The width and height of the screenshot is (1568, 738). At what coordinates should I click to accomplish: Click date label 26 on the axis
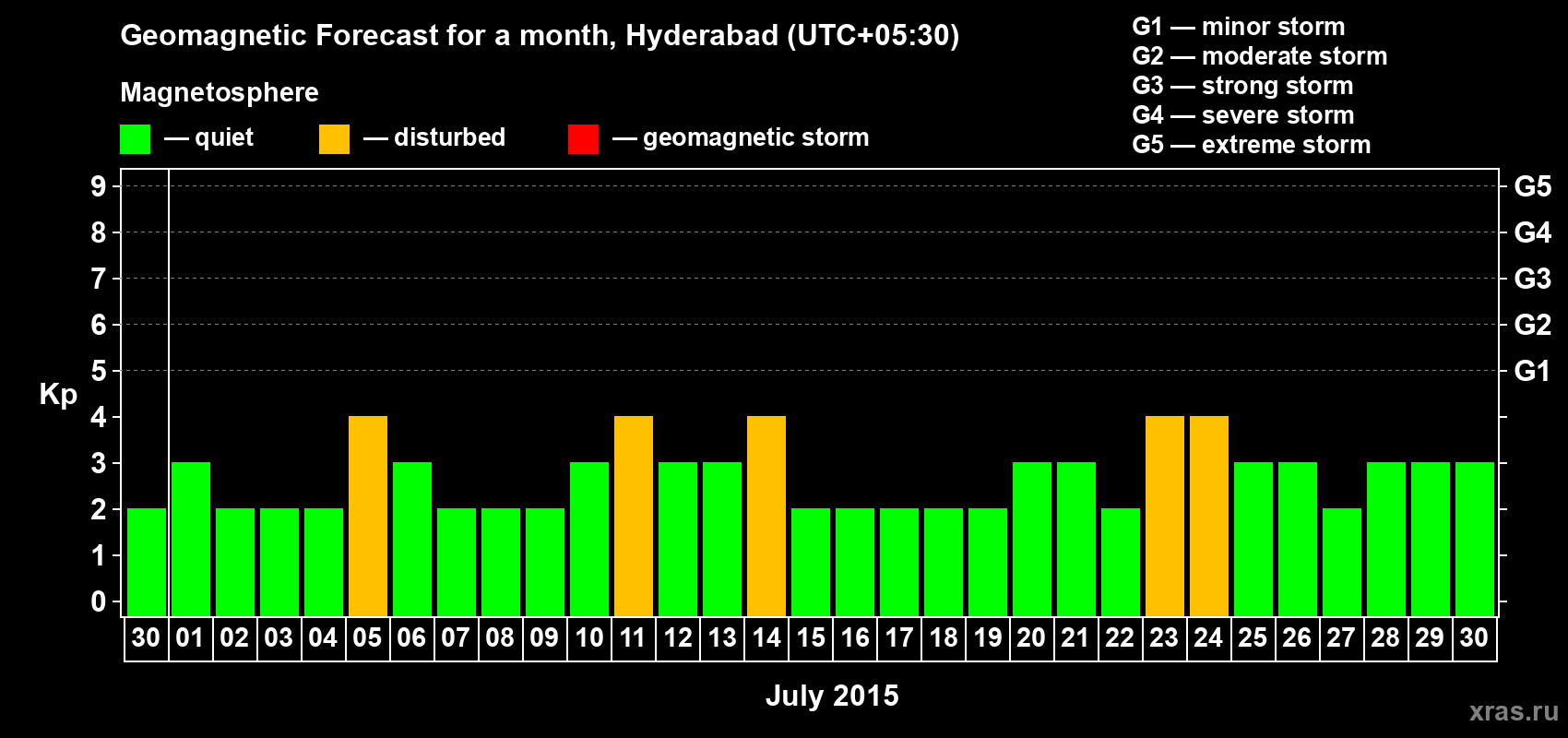[1297, 638]
